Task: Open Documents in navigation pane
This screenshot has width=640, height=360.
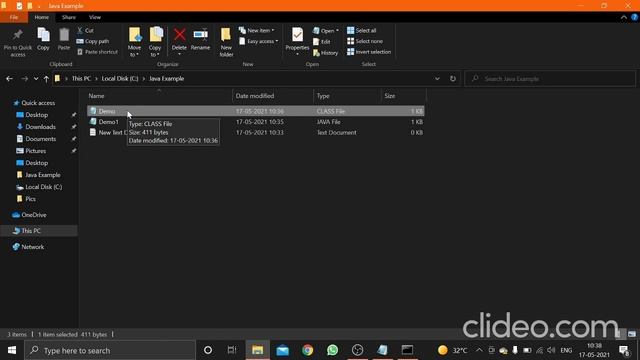Action: click(40, 139)
